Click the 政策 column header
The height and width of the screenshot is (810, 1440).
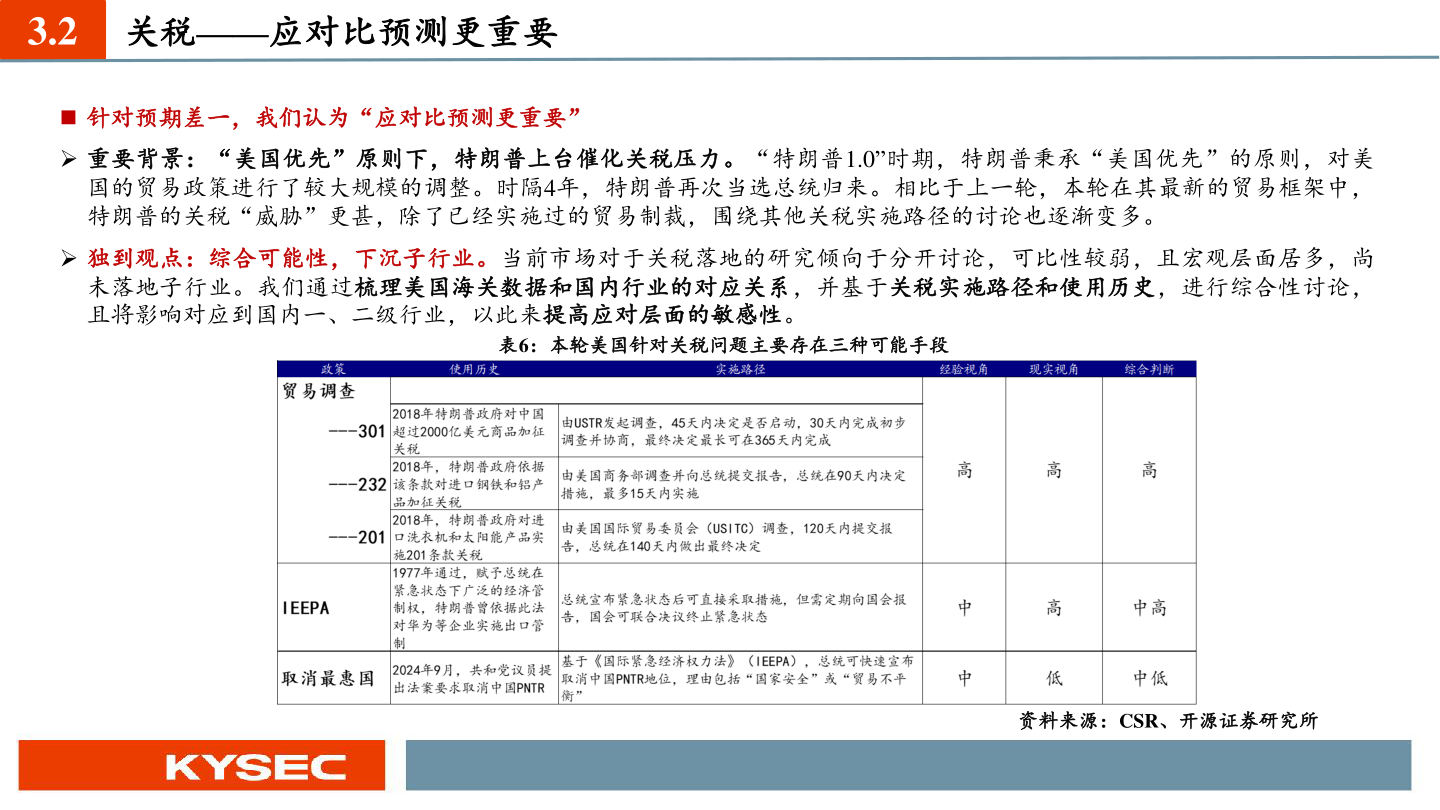[x=333, y=369]
